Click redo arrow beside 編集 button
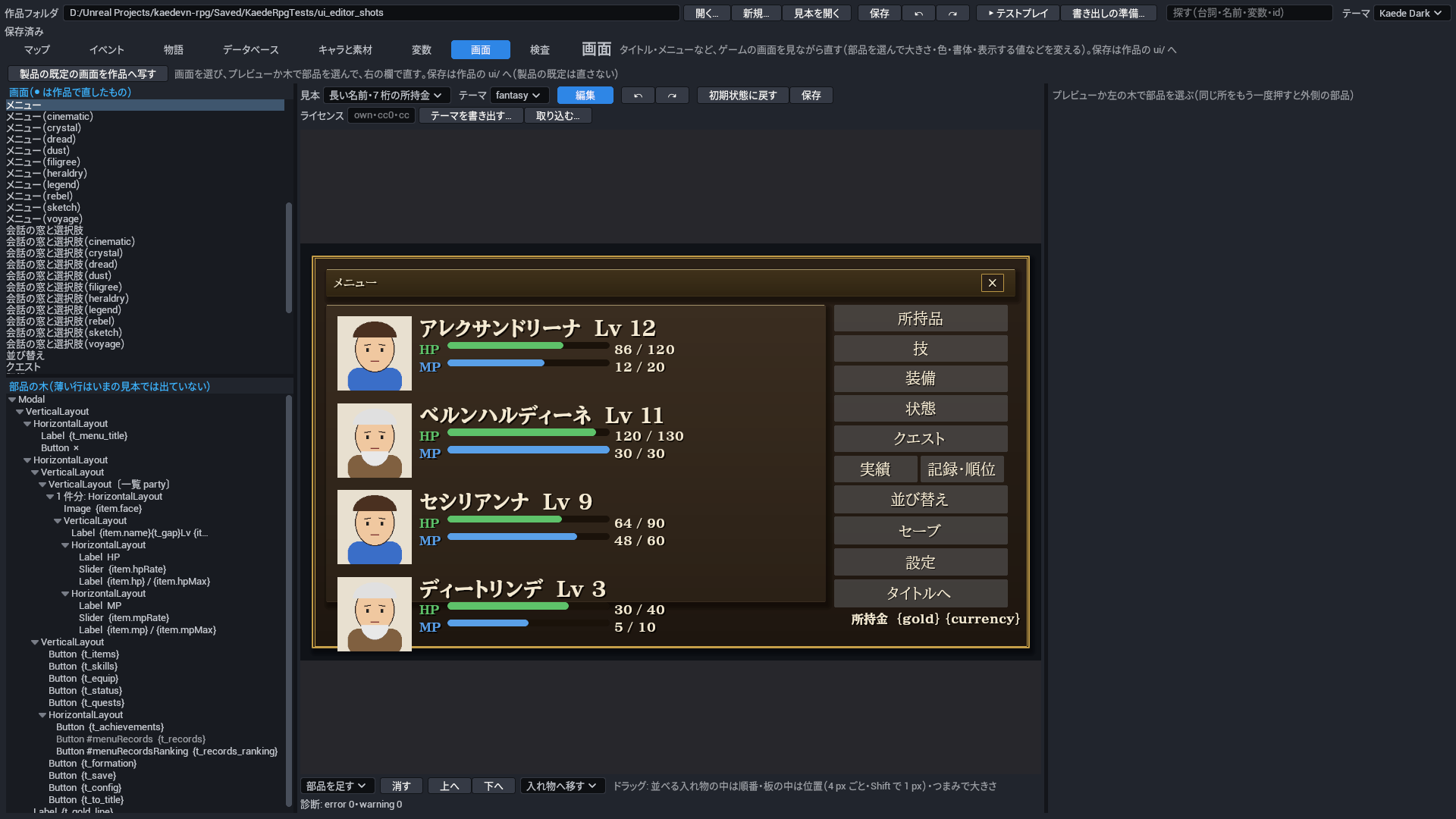1456x819 pixels. [x=672, y=96]
